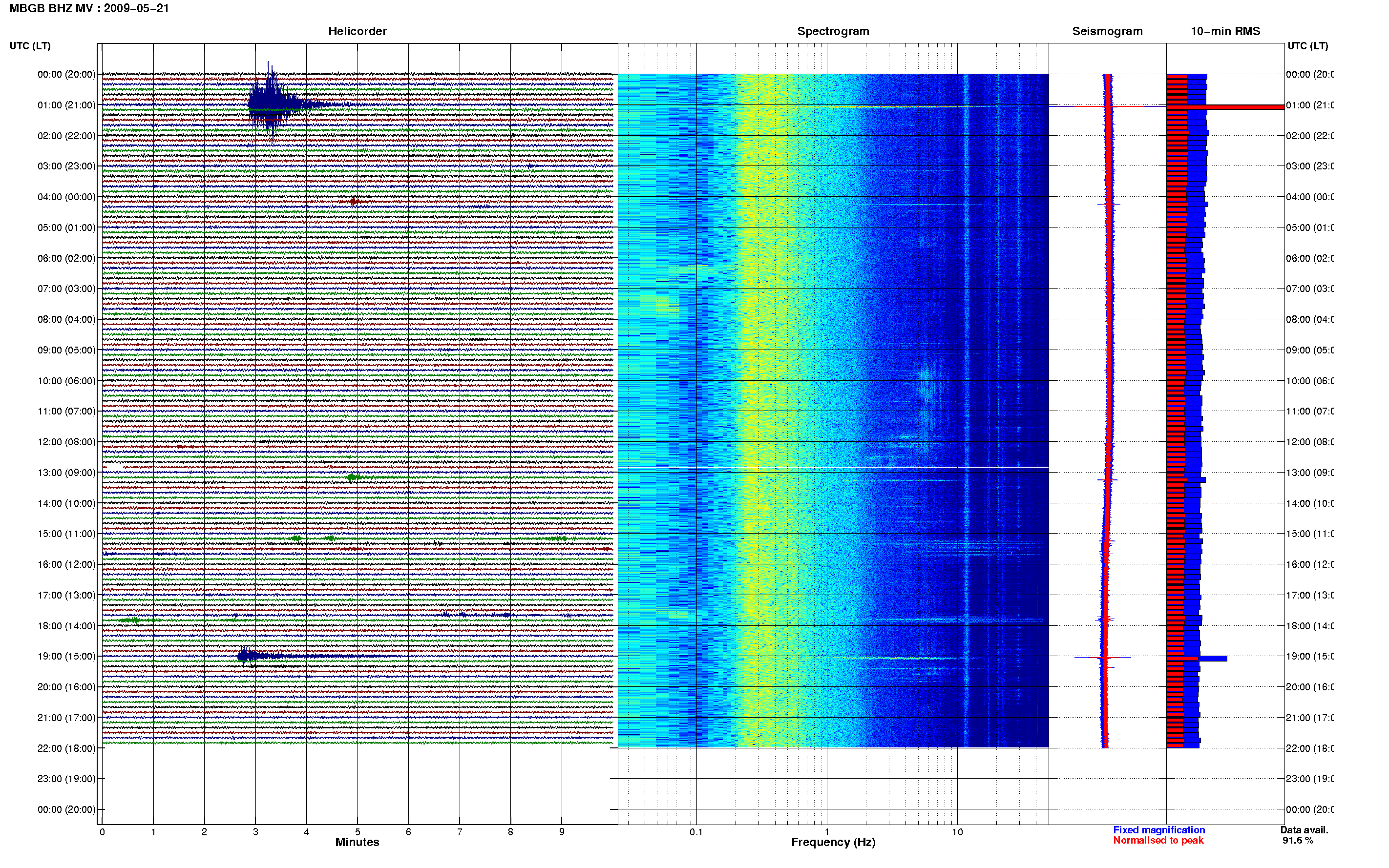Image resolution: width=1389 pixels, height=868 pixels.
Task: Select the '14:00 (10:00)' left time label
Action: point(66,503)
